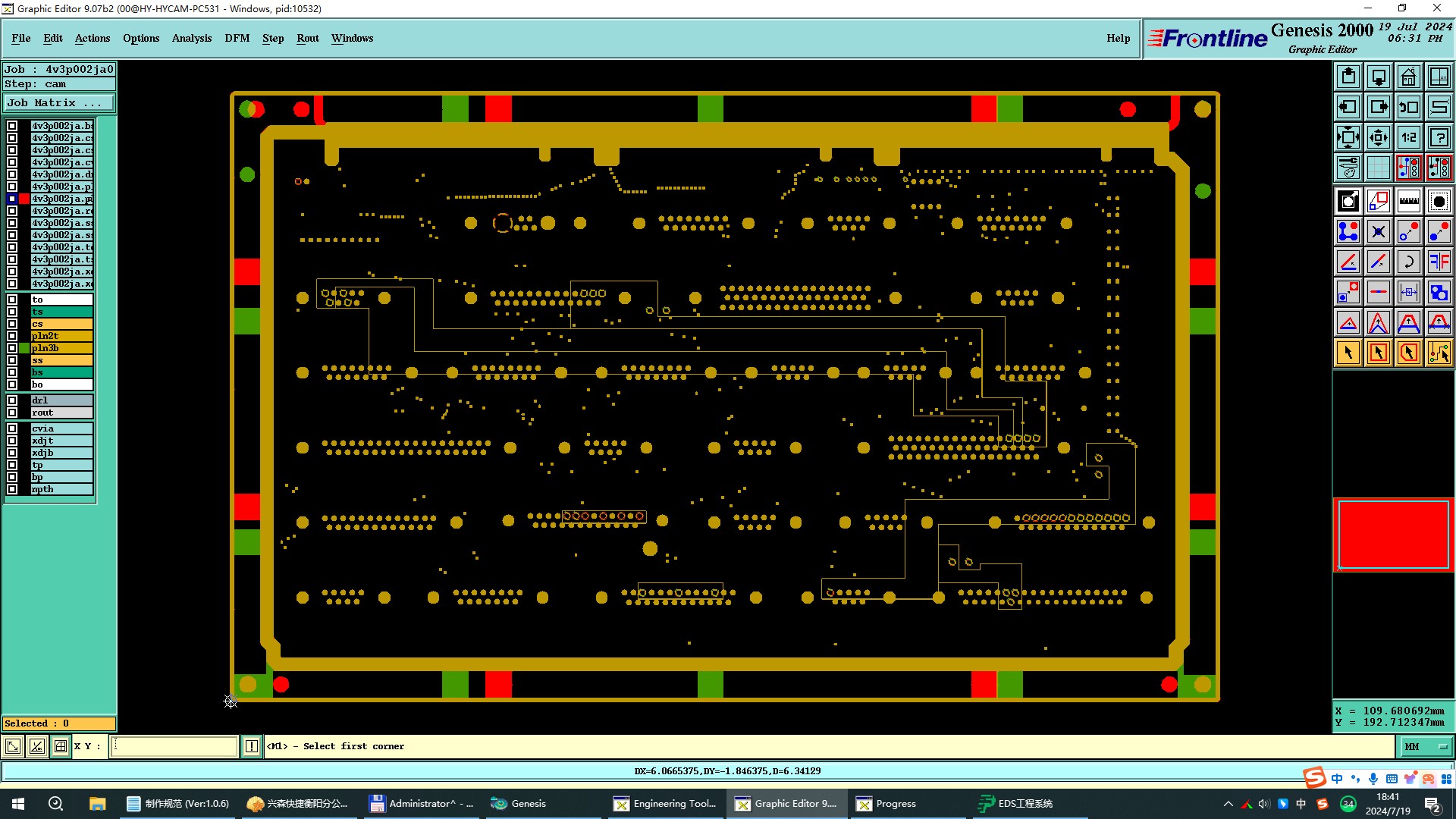
Task: Select the plain arrow selection tool
Action: point(1348,353)
